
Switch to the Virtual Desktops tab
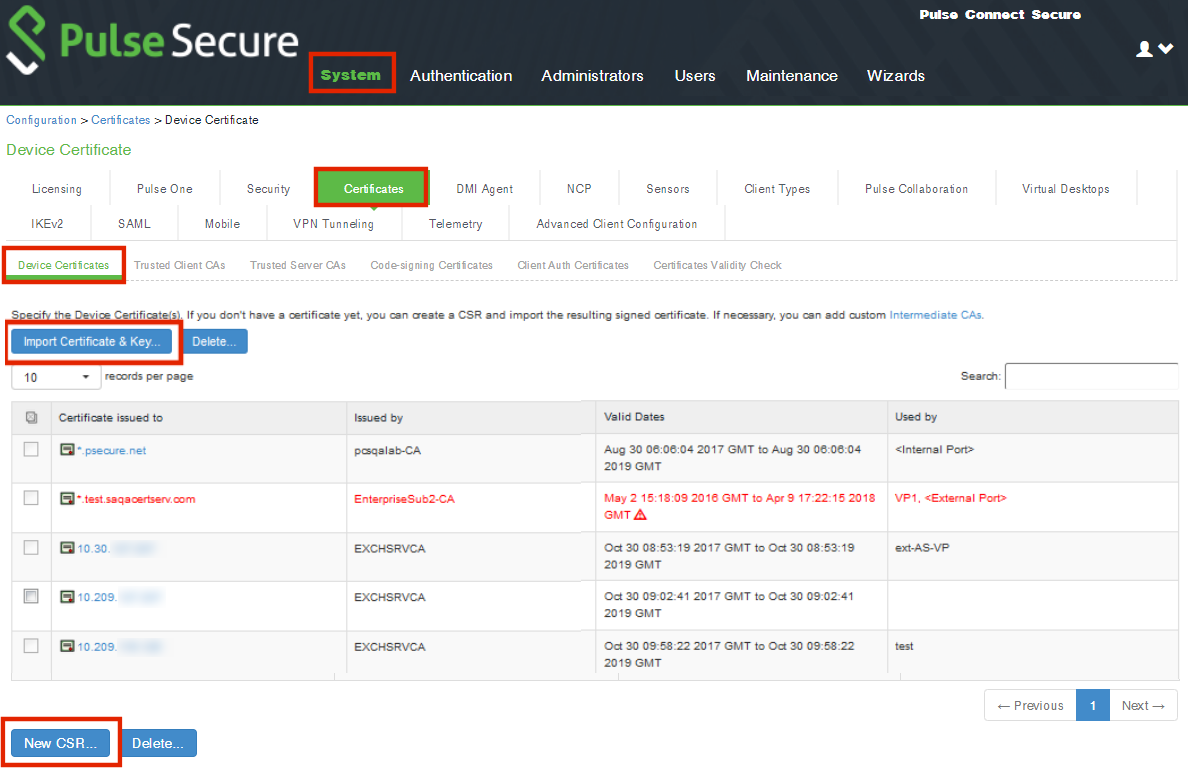[1065, 189]
